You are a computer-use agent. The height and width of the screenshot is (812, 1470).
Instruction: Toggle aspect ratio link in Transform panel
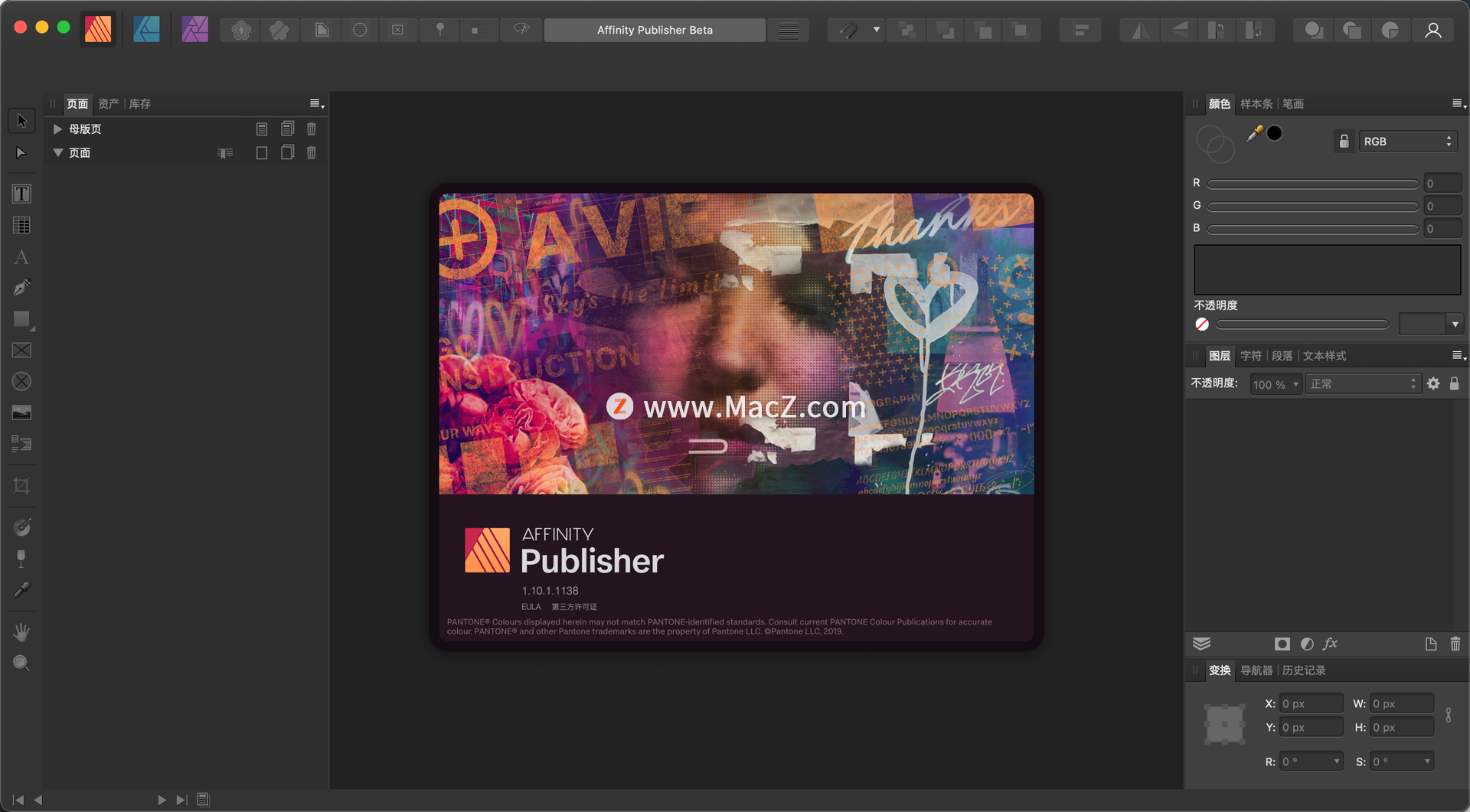1449,715
